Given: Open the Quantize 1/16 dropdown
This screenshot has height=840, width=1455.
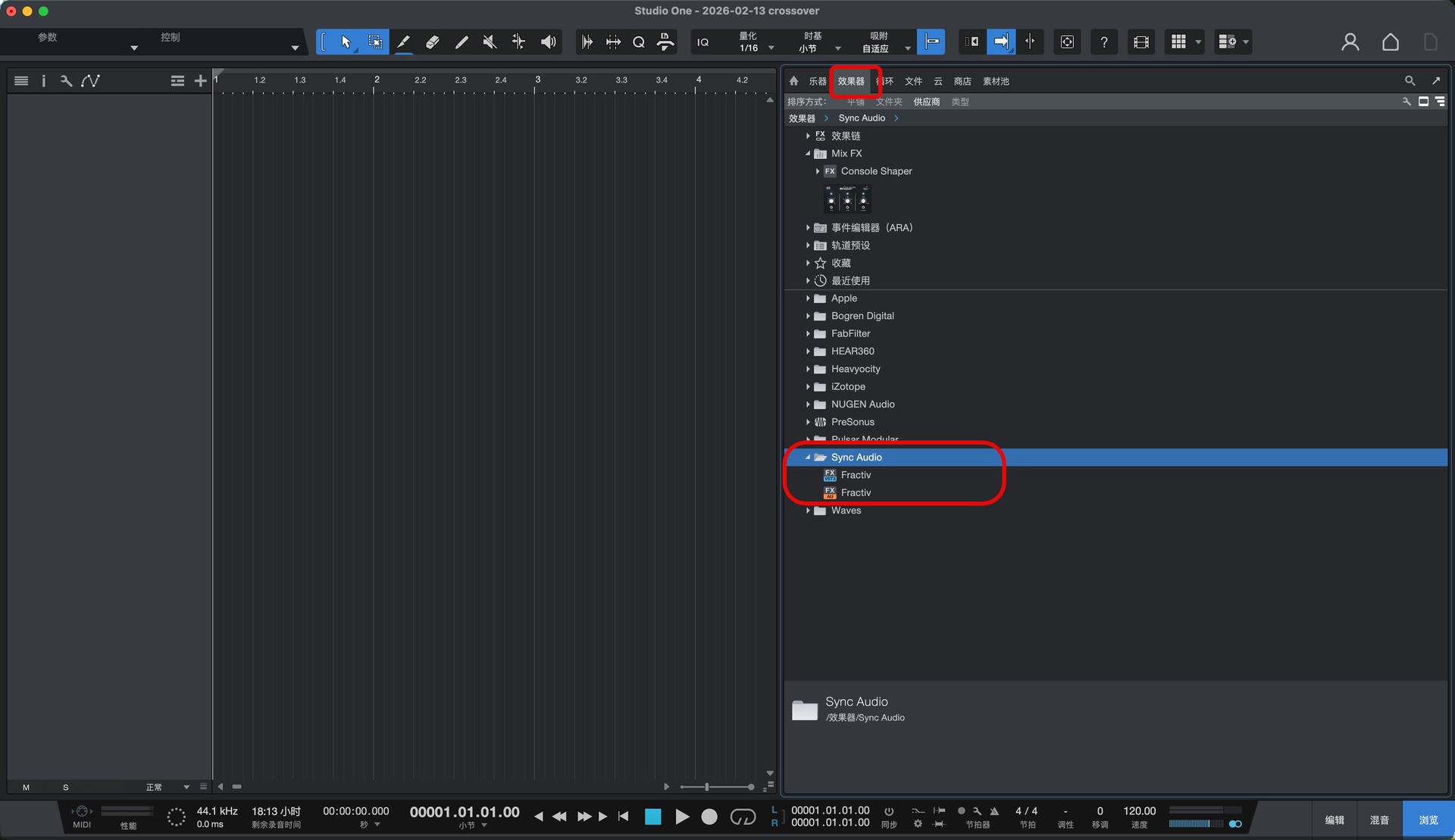Looking at the screenshot, I should [771, 48].
